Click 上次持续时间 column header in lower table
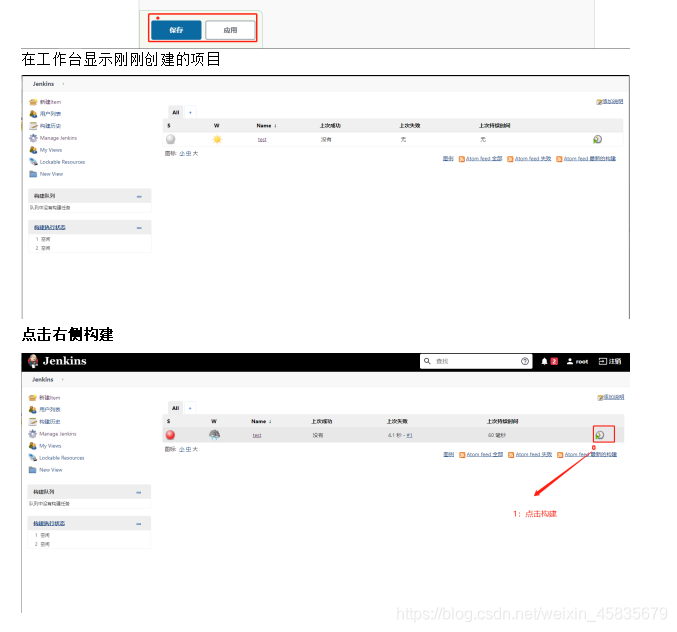 pos(503,421)
